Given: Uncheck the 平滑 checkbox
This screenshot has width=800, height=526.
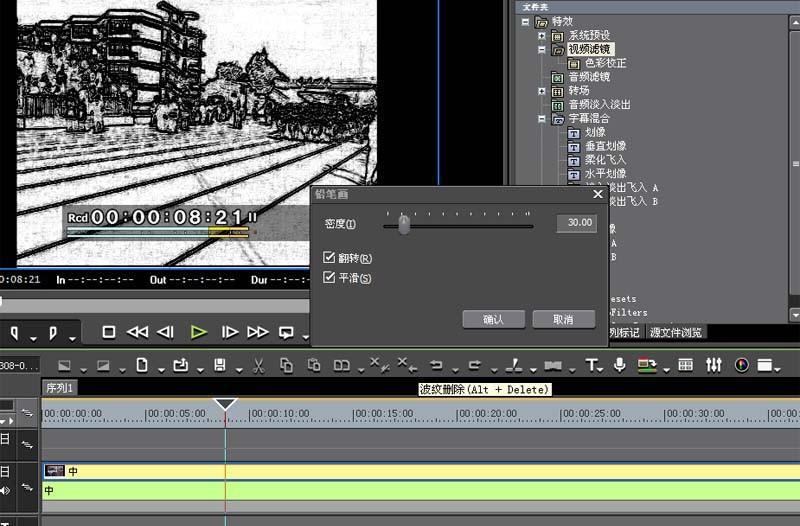Looking at the screenshot, I should (x=330, y=278).
